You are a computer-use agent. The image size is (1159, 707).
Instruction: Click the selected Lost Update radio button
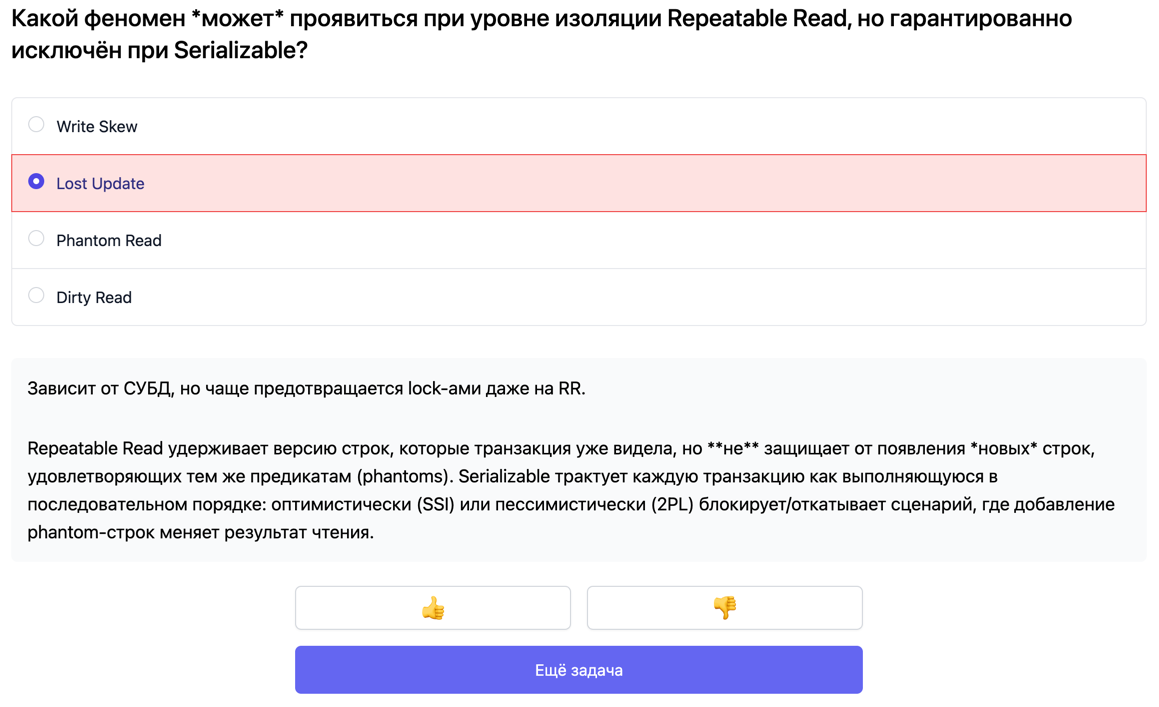coord(36,182)
